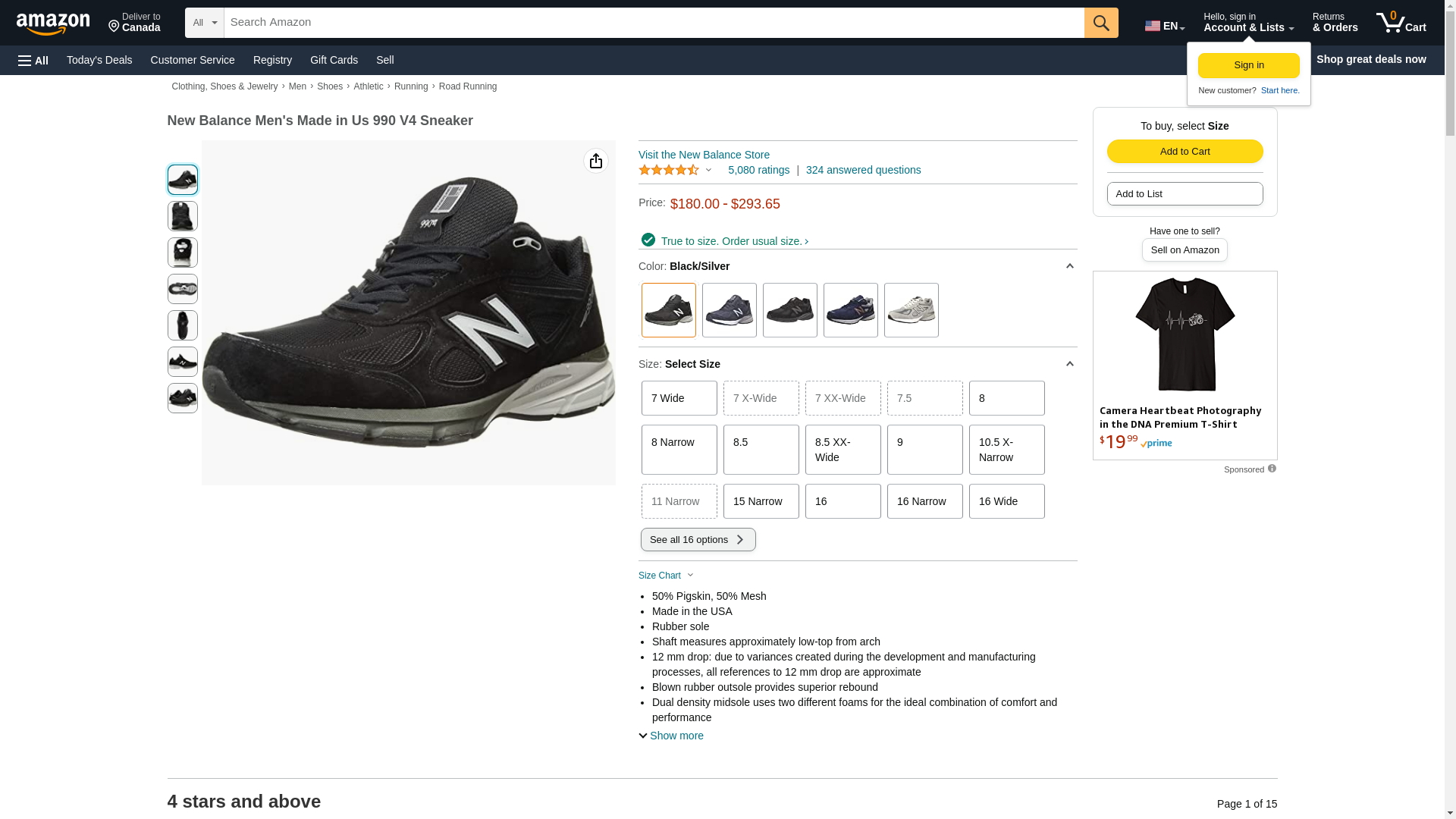The image size is (1456, 819).
Task: Click the Deliver to Canada location icon
Action: click(115, 27)
